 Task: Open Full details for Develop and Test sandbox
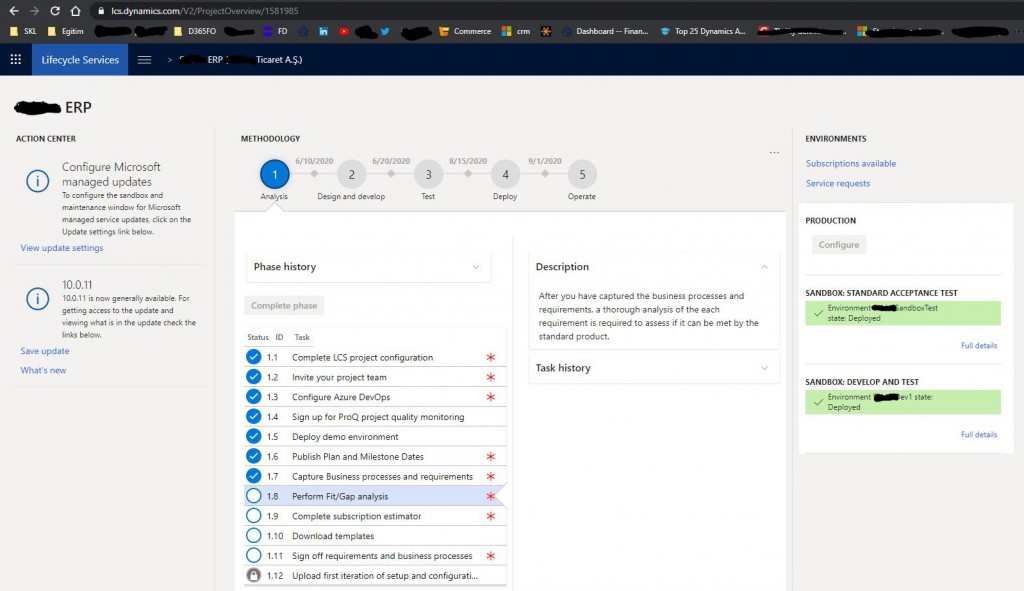(x=978, y=434)
